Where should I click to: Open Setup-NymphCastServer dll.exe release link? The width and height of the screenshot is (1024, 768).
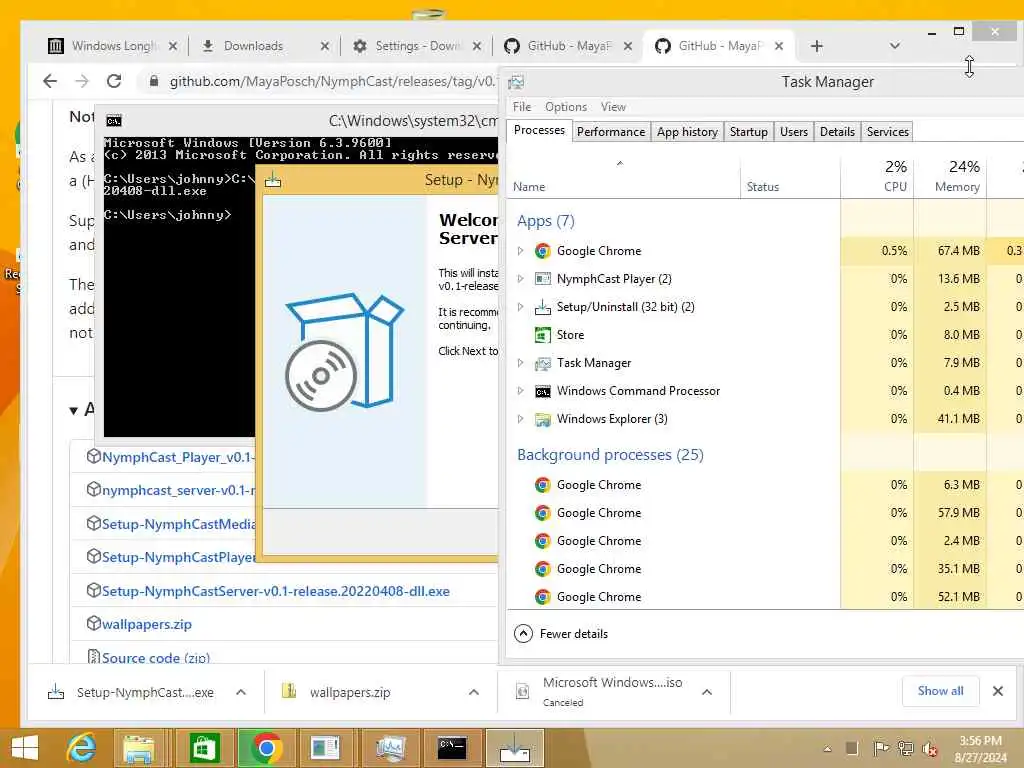coord(276,591)
